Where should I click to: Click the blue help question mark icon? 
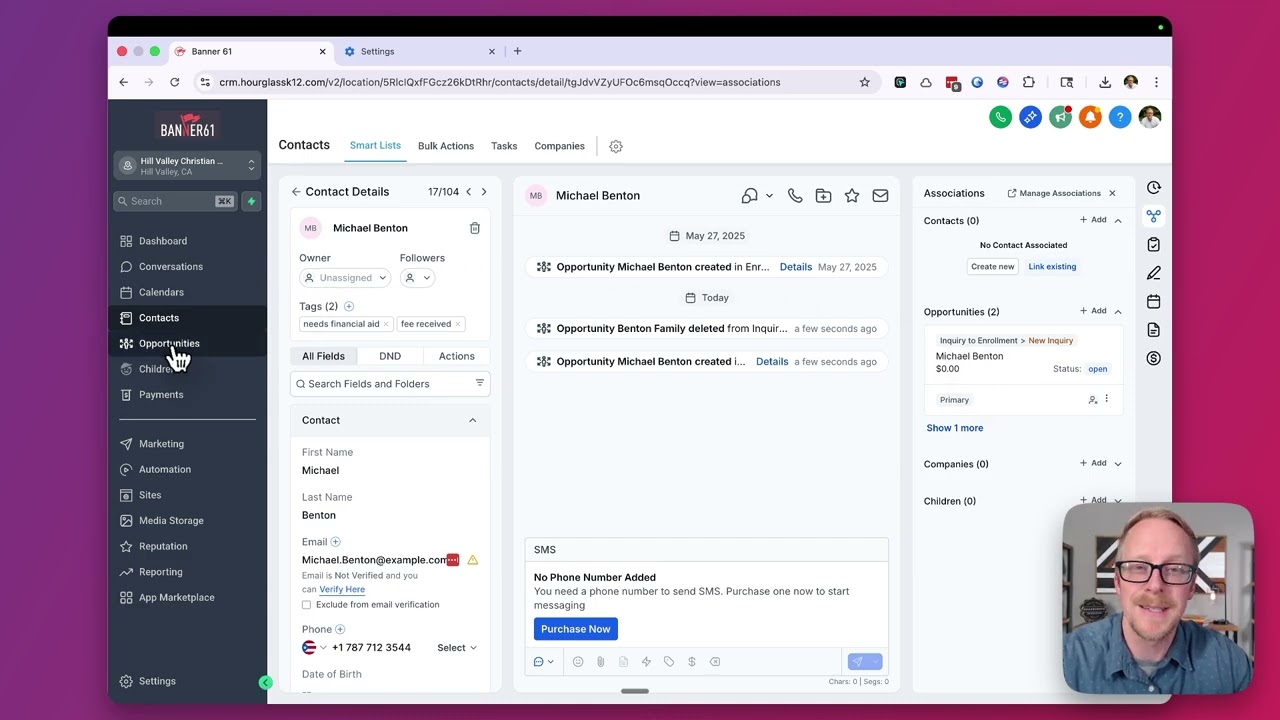click(x=1120, y=117)
